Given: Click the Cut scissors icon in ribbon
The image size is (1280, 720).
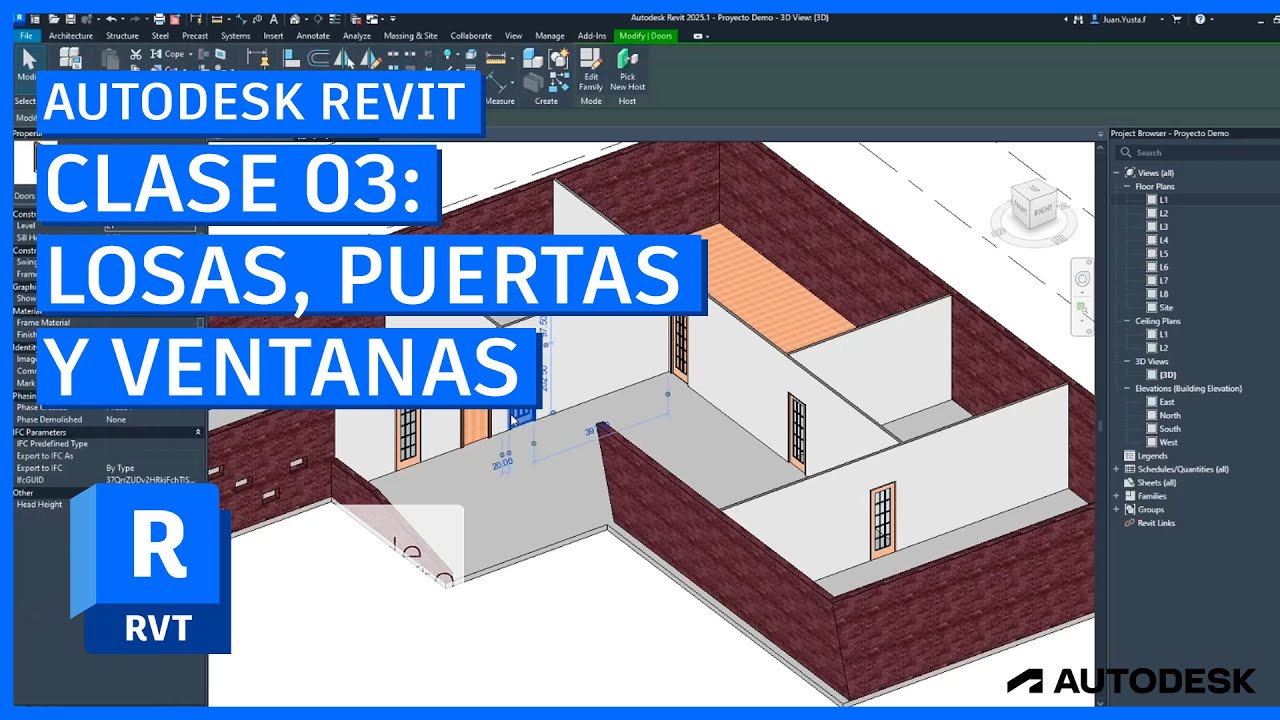Looking at the screenshot, I should 135,54.
